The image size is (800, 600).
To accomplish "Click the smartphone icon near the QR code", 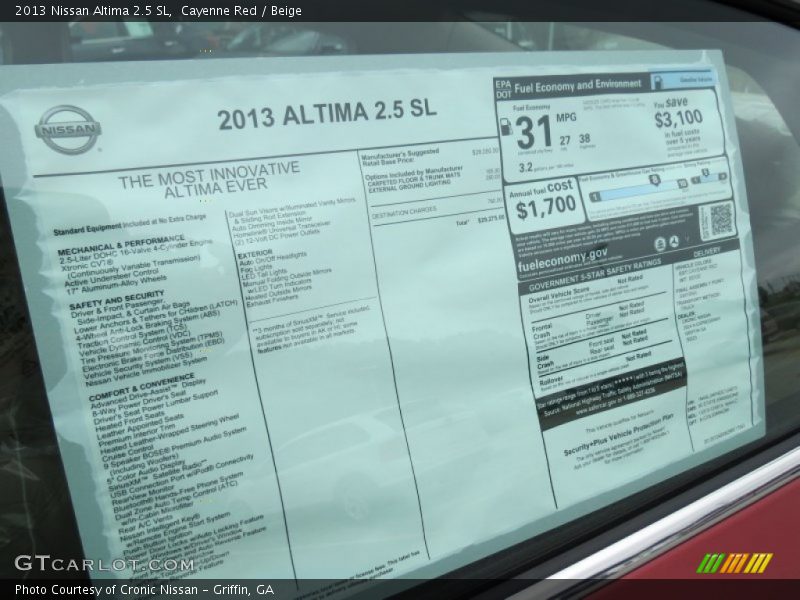I will pyautogui.click(x=660, y=244).
